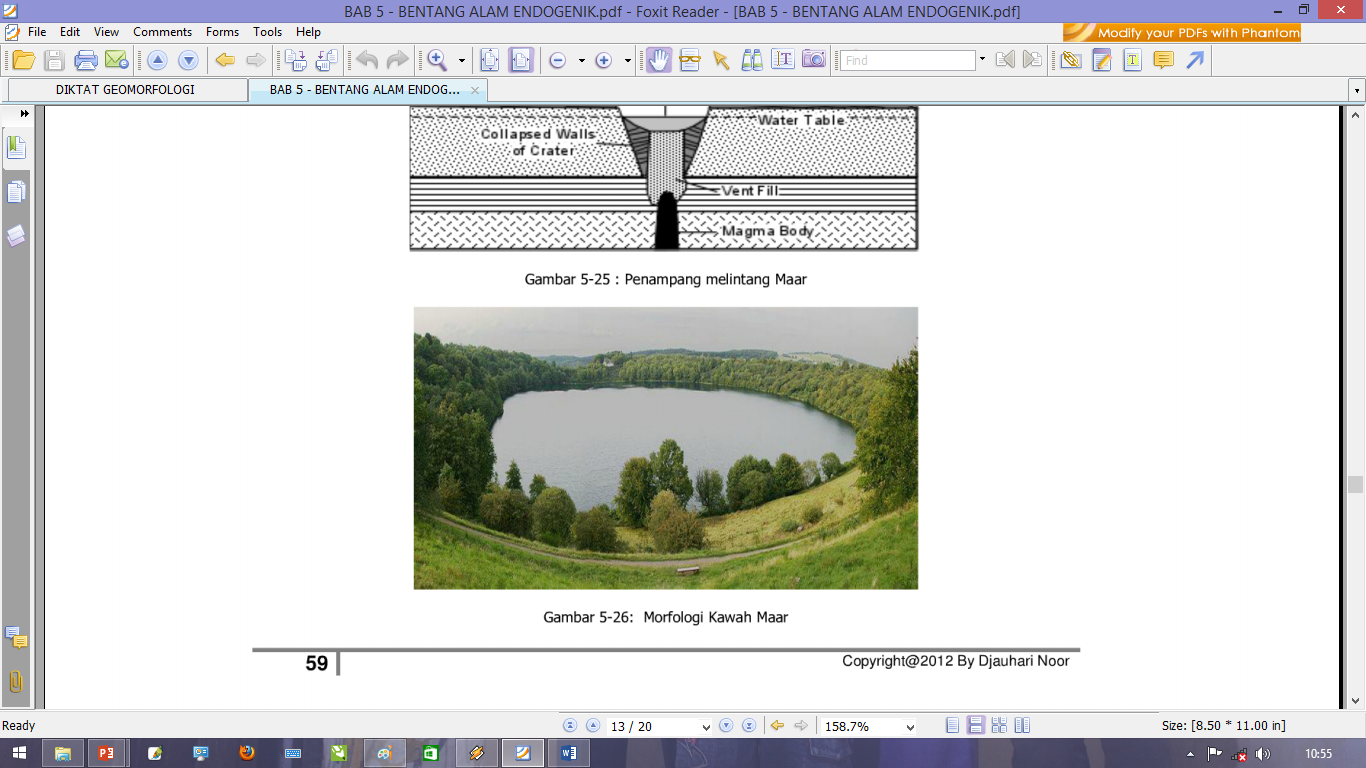Open the File menu

pyautogui.click(x=37, y=32)
